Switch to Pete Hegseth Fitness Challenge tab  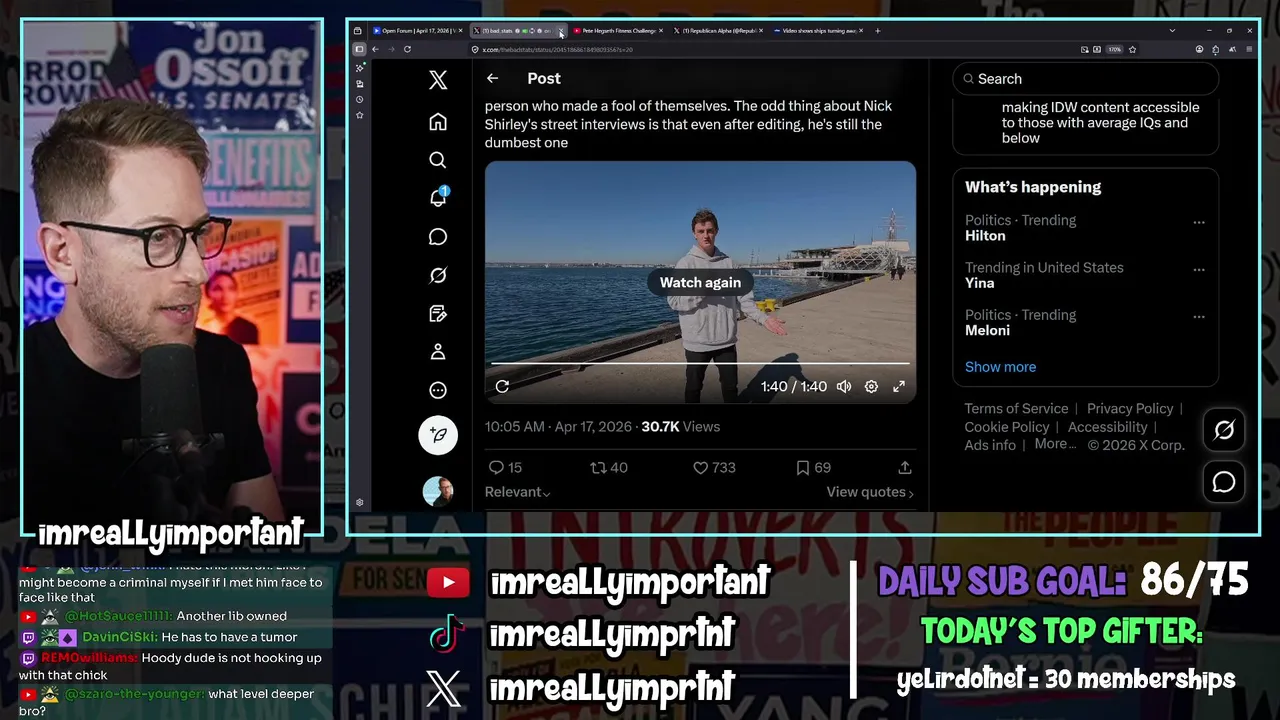pyautogui.click(x=617, y=31)
